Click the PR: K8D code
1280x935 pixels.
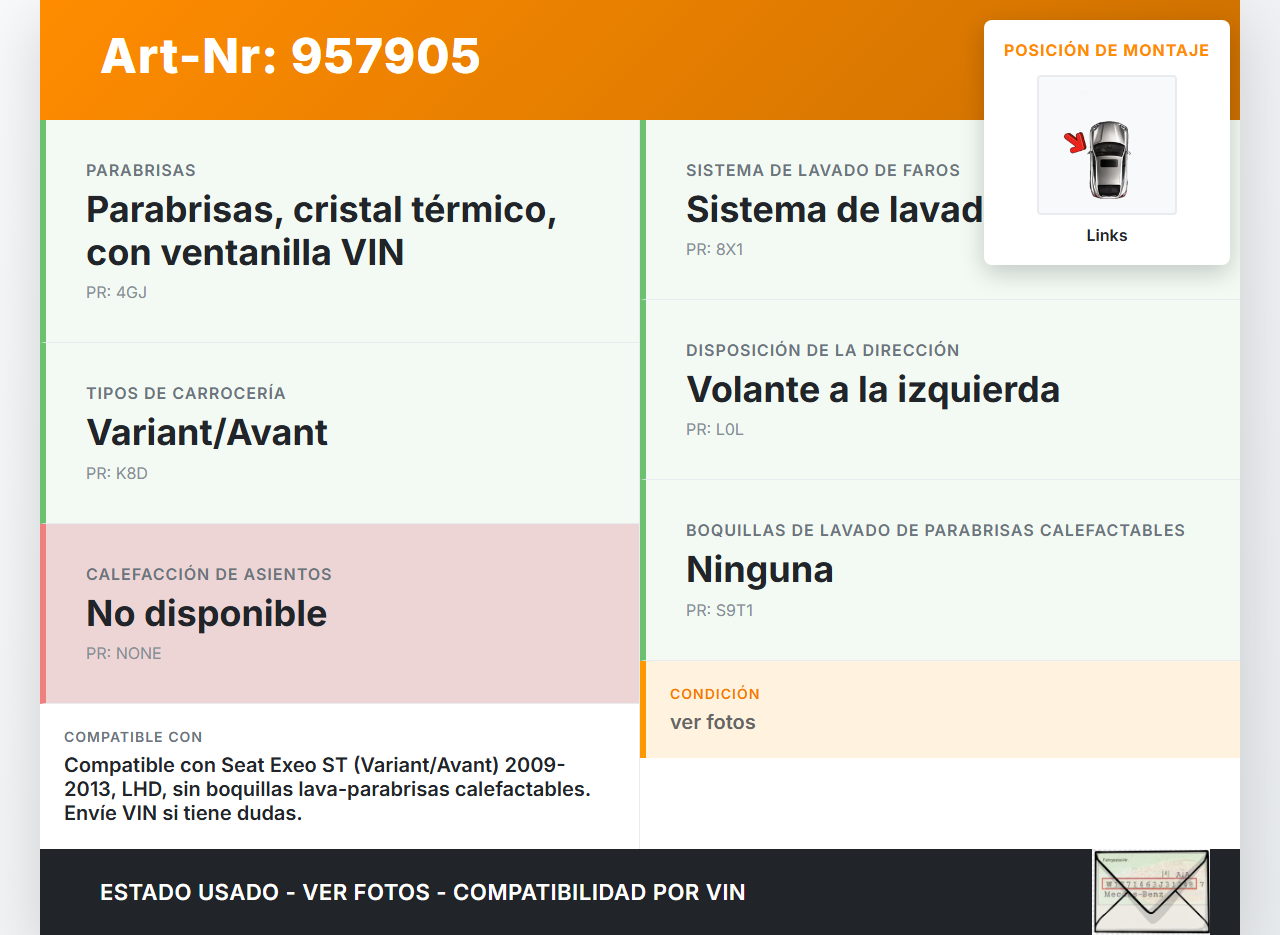pyautogui.click(x=117, y=474)
